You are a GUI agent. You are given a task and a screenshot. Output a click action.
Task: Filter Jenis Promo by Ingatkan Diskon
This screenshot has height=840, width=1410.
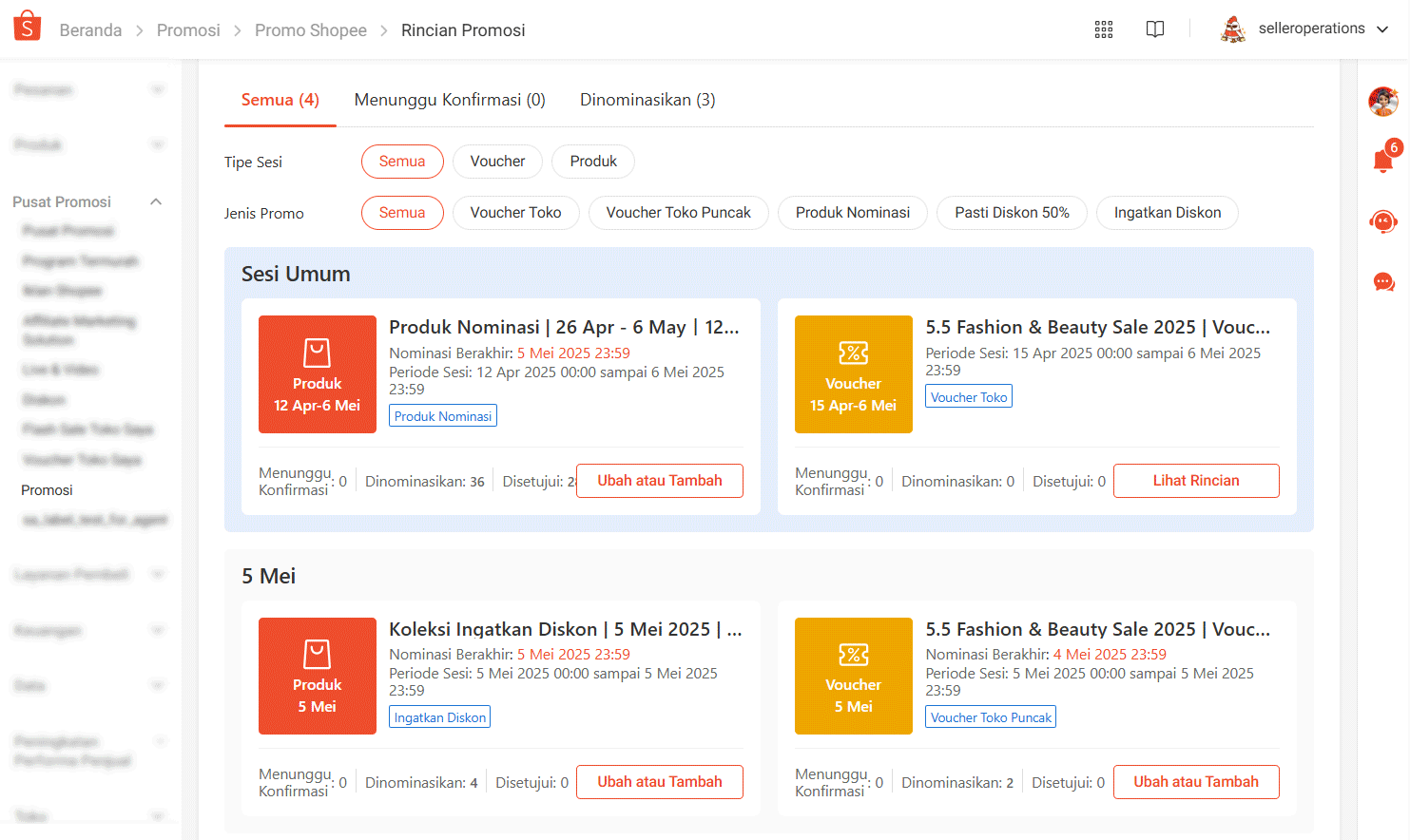click(1168, 213)
